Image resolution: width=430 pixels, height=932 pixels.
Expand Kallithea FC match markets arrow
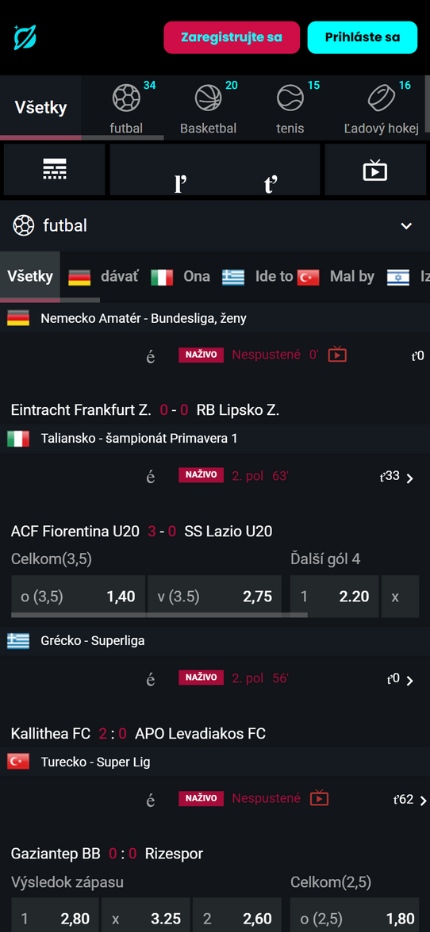point(410,681)
